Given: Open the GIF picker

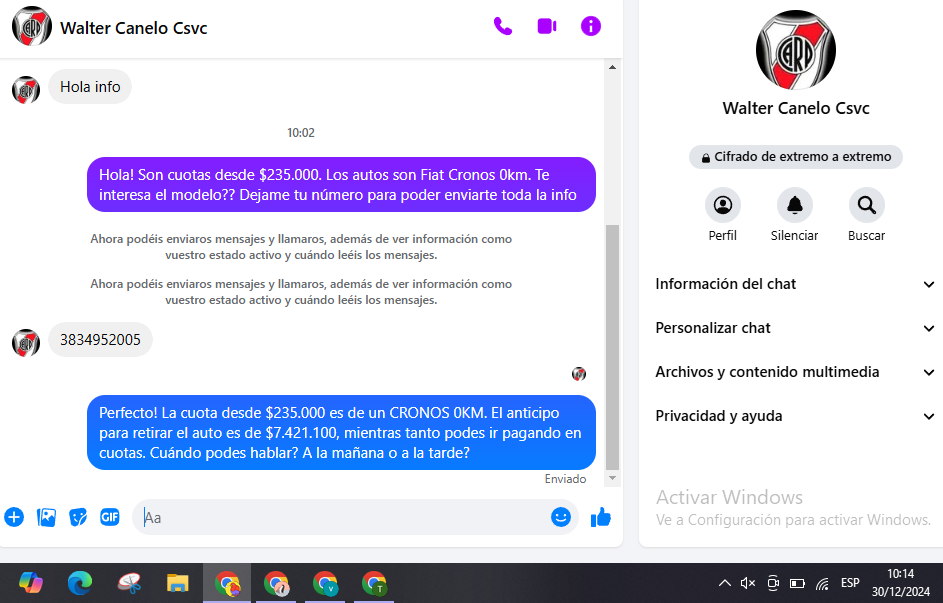Looking at the screenshot, I should tap(110, 517).
